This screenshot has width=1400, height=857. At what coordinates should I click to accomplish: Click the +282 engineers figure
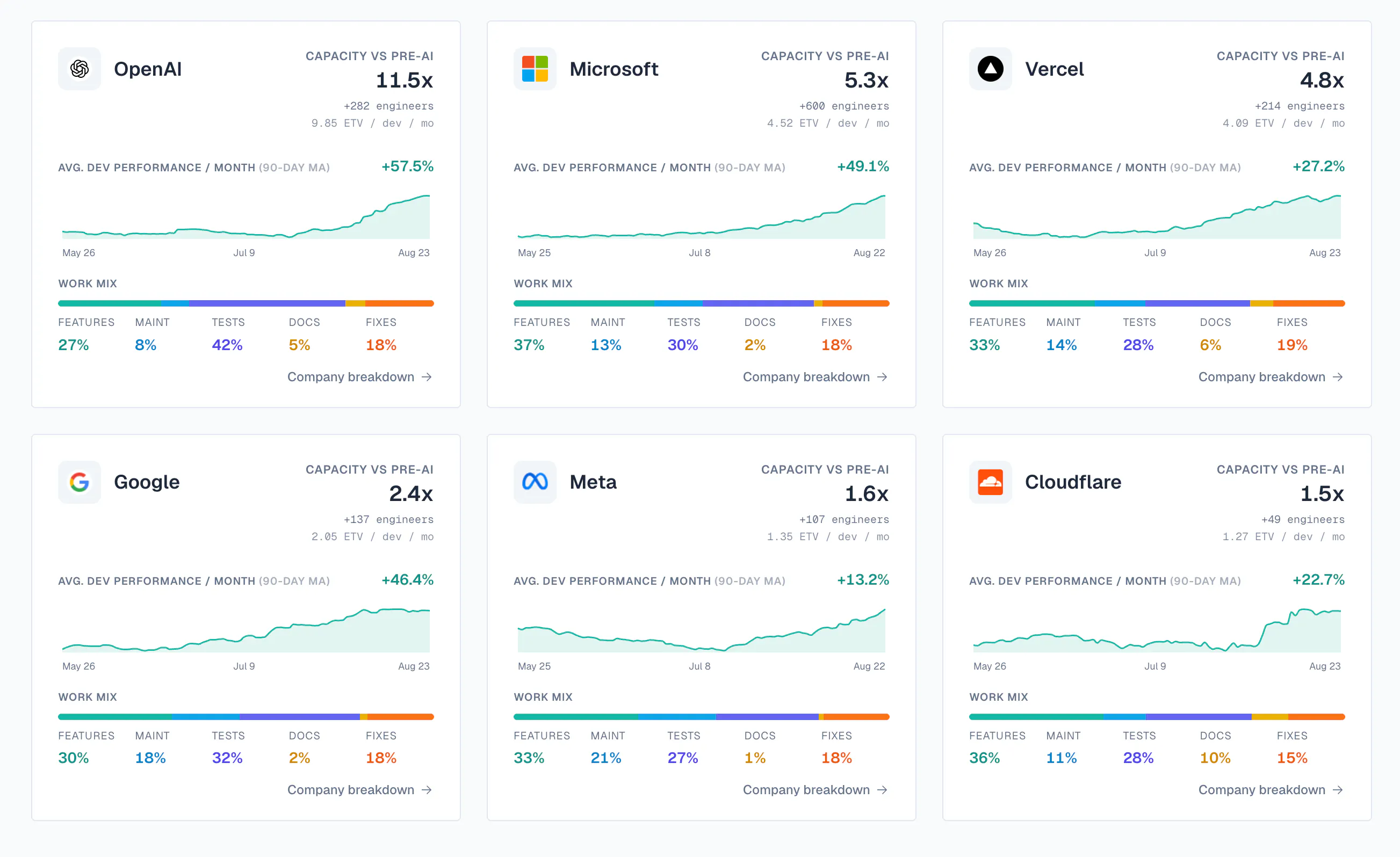(388, 106)
